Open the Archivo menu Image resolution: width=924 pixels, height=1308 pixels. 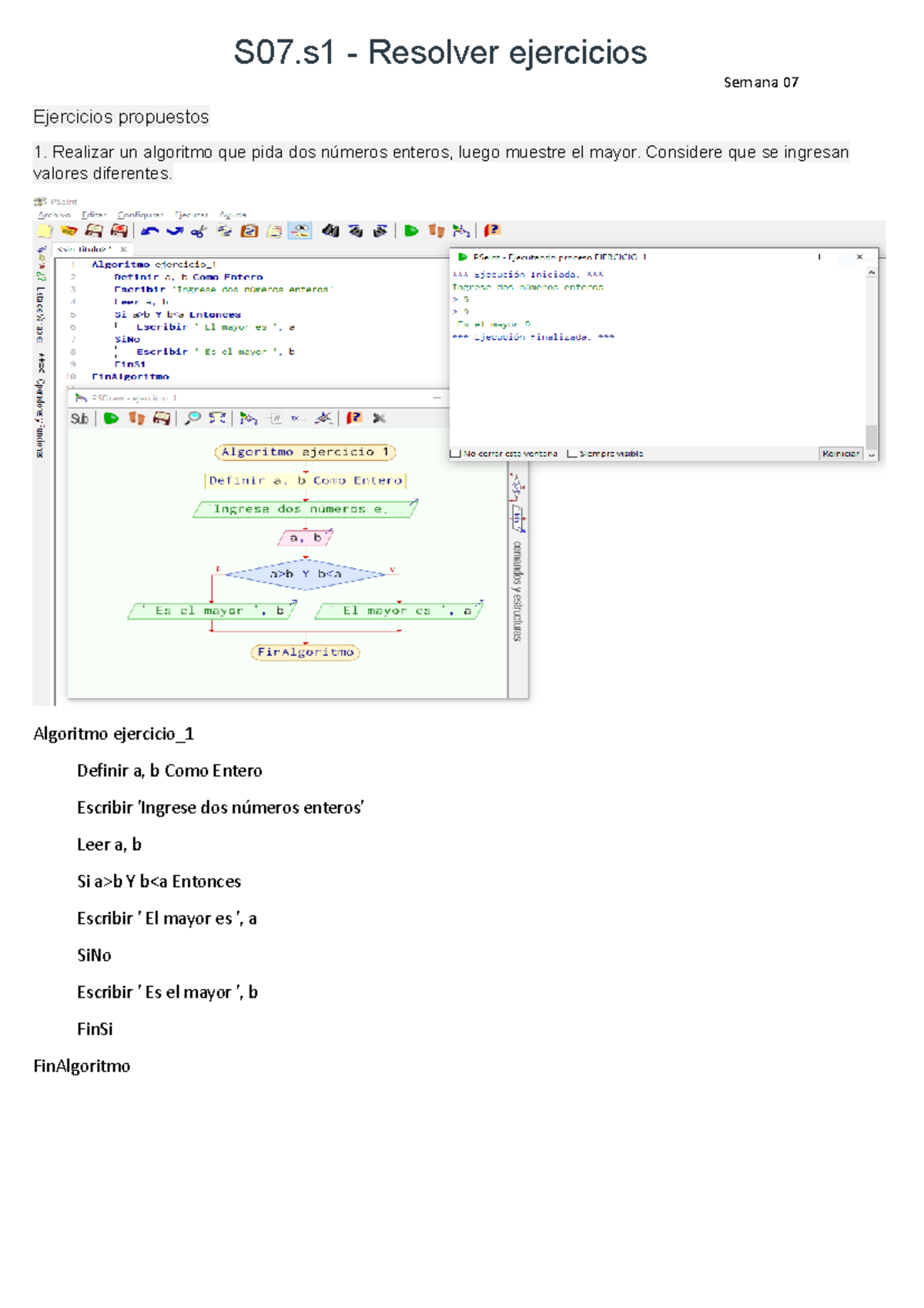[x=54, y=215]
